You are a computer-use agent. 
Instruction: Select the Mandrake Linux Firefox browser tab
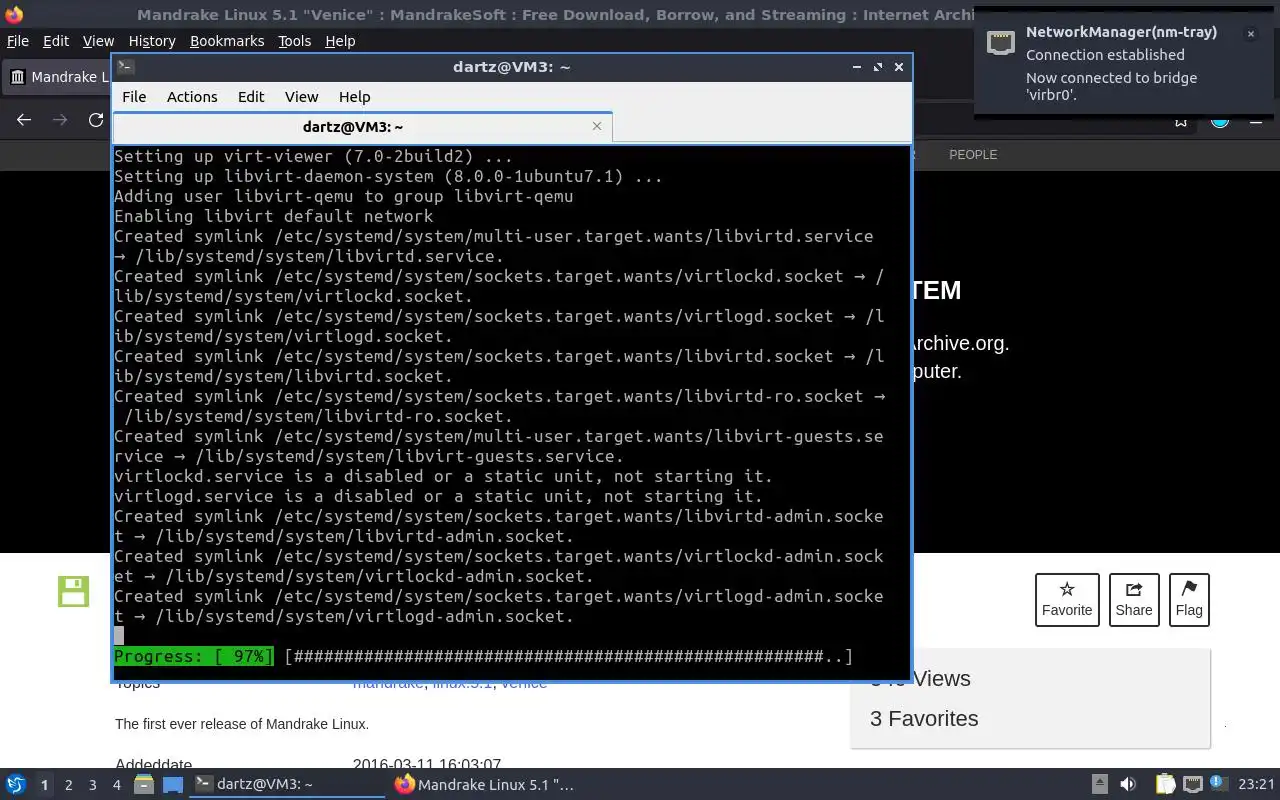(x=58, y=77)
